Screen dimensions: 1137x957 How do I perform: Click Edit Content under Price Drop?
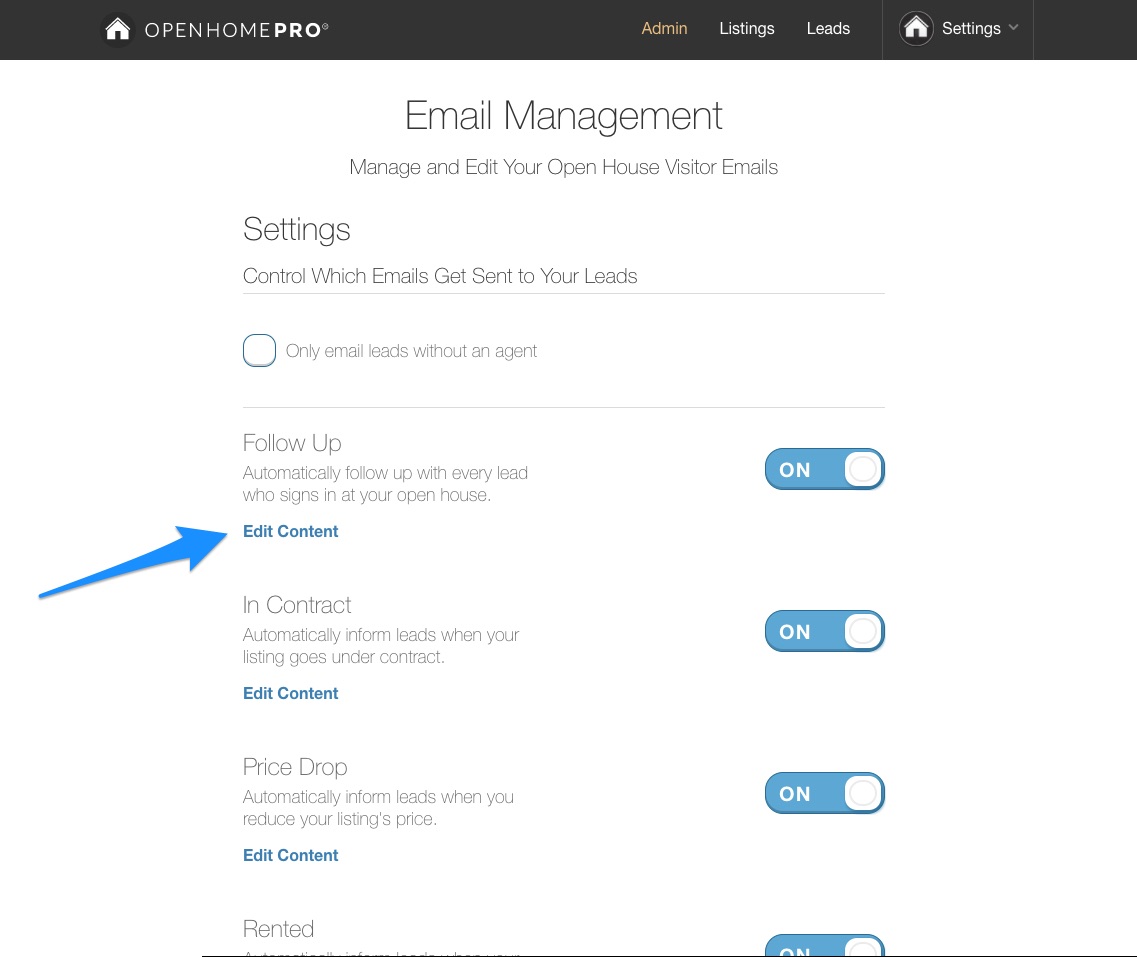(x=291, y=856)
